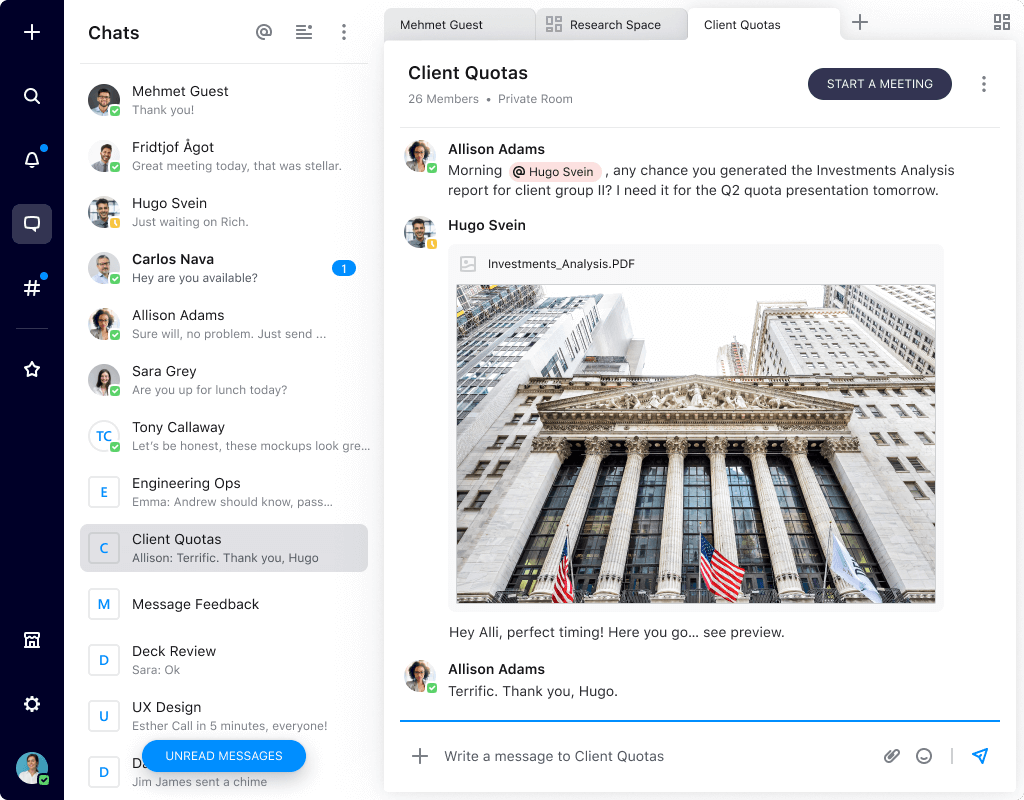Open chat with Fridtjof Ågot
This screenshot has height=800, width=1024.
224,156
